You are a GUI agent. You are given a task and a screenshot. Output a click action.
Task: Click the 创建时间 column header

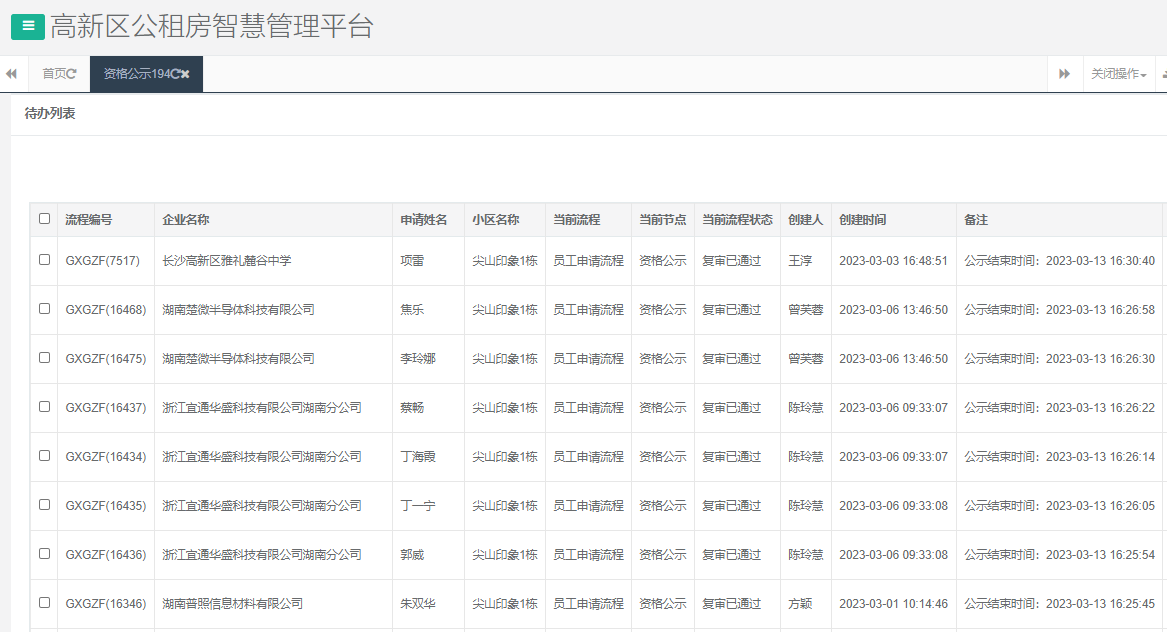pyautogui.click(x=862, y=219)
